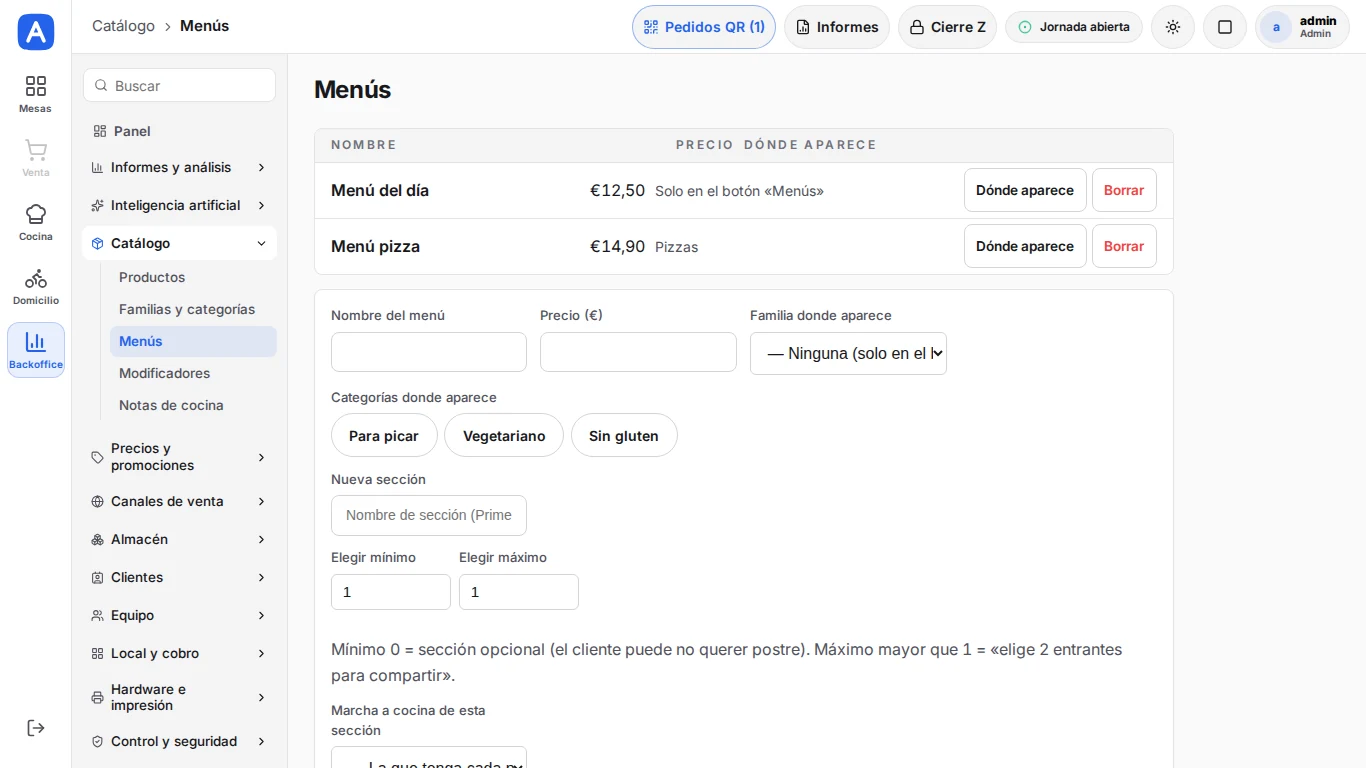This screenshot has height=768, width=1366.
Task: Click the fullscreen square icon
Action: [x=1225, y=27]
